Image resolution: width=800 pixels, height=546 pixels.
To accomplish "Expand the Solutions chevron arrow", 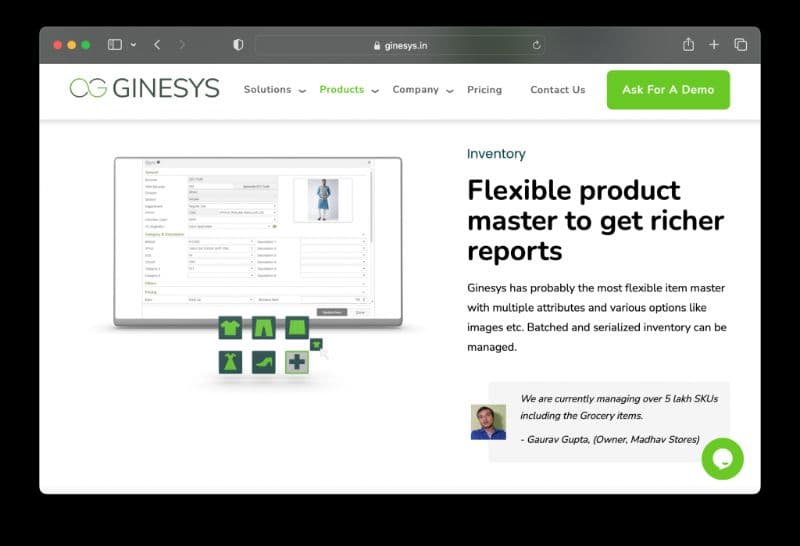I will [302, 91].
